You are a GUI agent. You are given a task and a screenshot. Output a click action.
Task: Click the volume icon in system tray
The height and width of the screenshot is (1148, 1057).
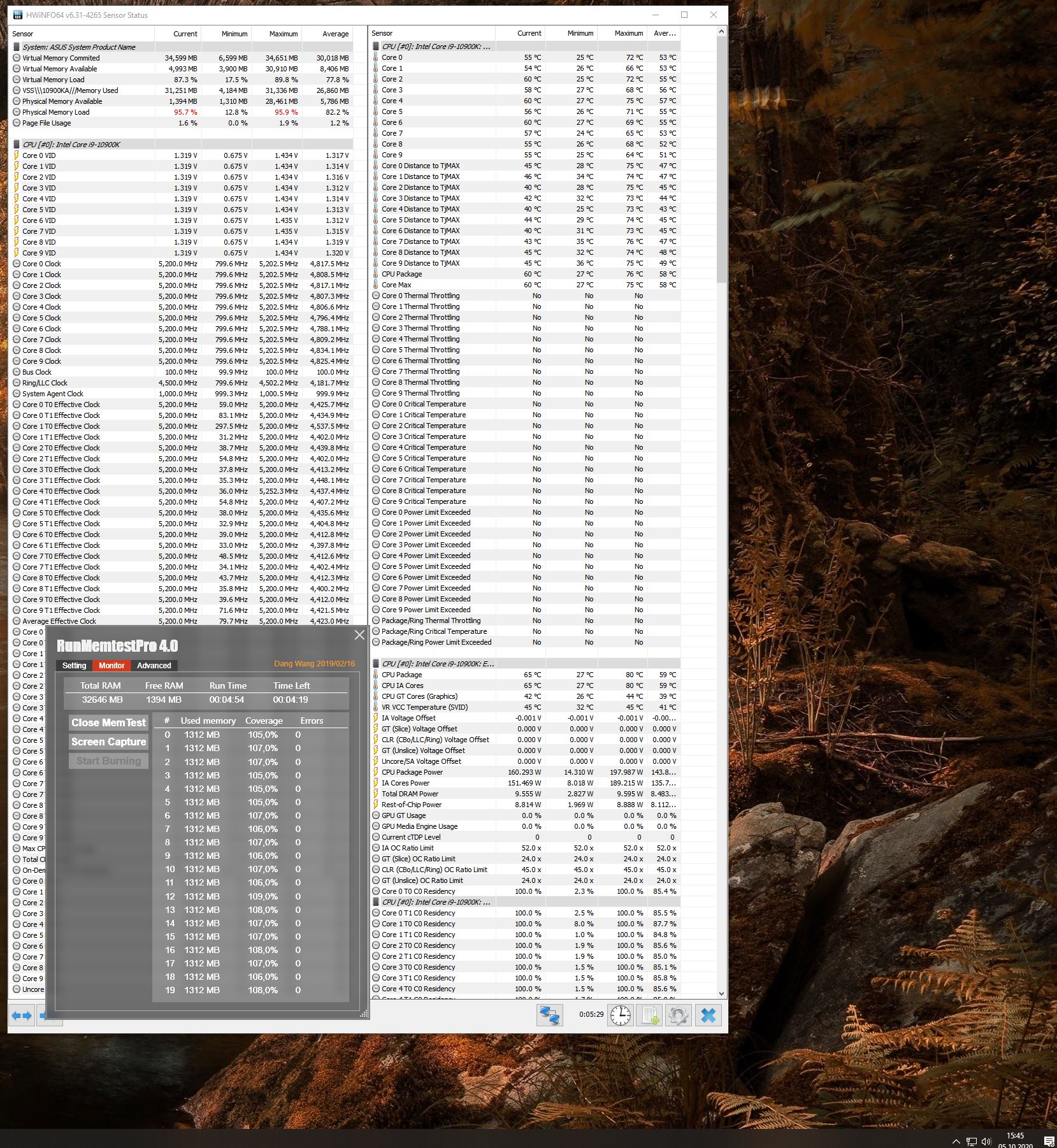pyautogui.click(x=986, y=1141)
